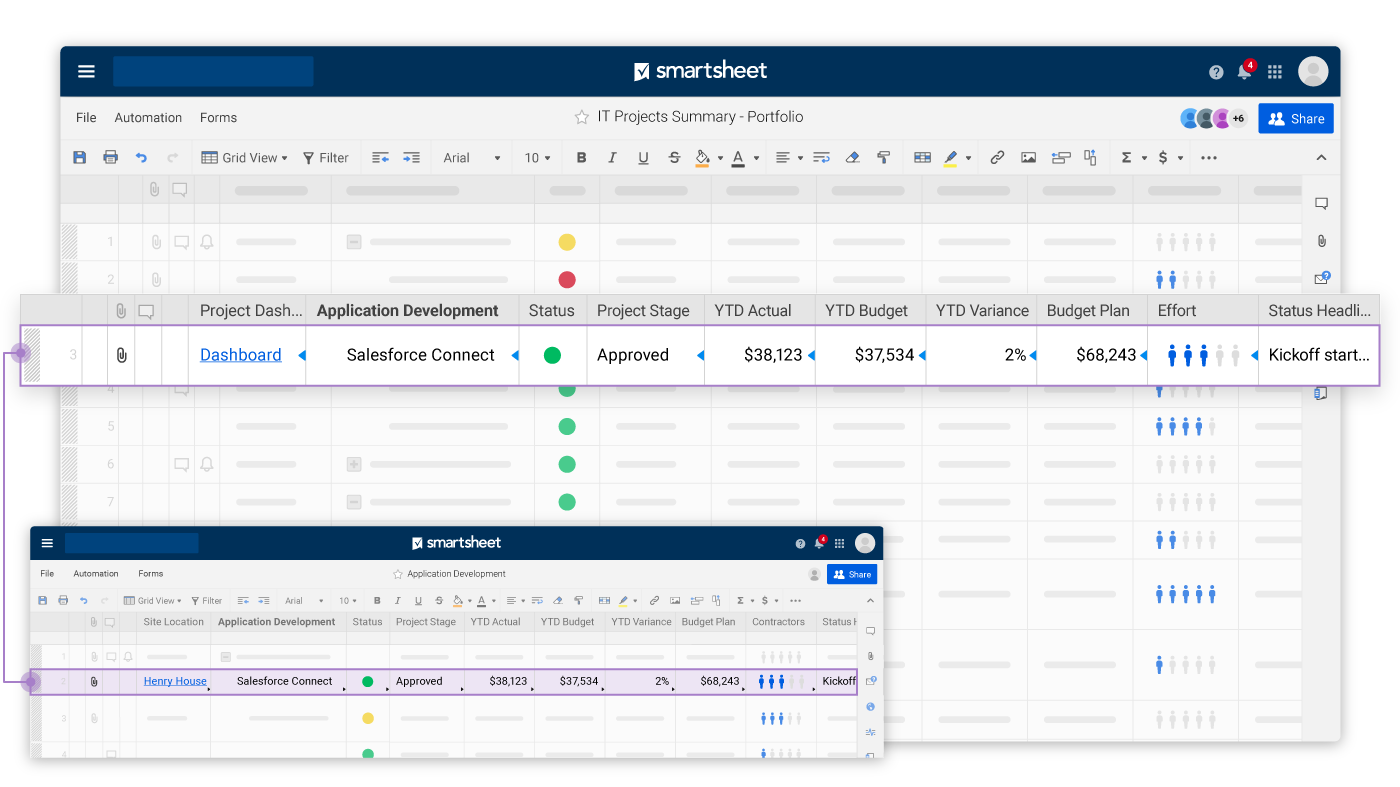Click Application Development column header in enlarged row
The height and width of the screenshot is (787, 1400).
coord(407,311)
